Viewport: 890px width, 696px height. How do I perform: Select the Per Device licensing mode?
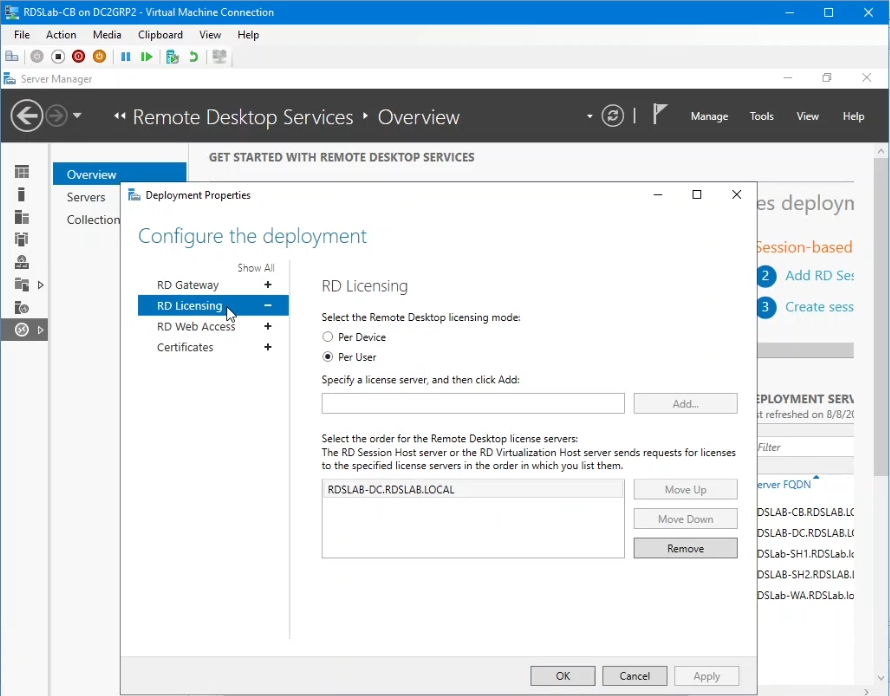(328, 337)
